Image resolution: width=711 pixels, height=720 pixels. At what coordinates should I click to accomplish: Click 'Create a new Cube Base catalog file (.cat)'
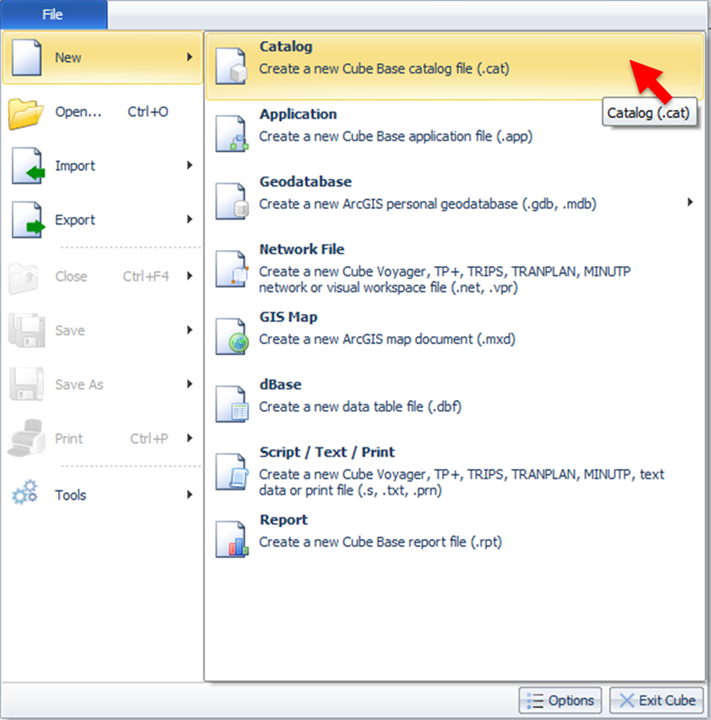(x=384, y=69)
